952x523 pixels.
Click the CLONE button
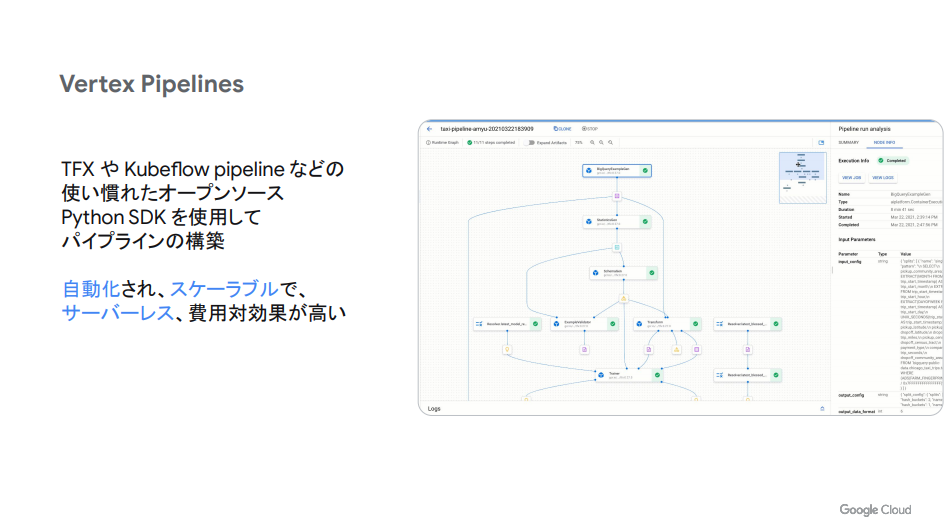(x=563, y=129)
